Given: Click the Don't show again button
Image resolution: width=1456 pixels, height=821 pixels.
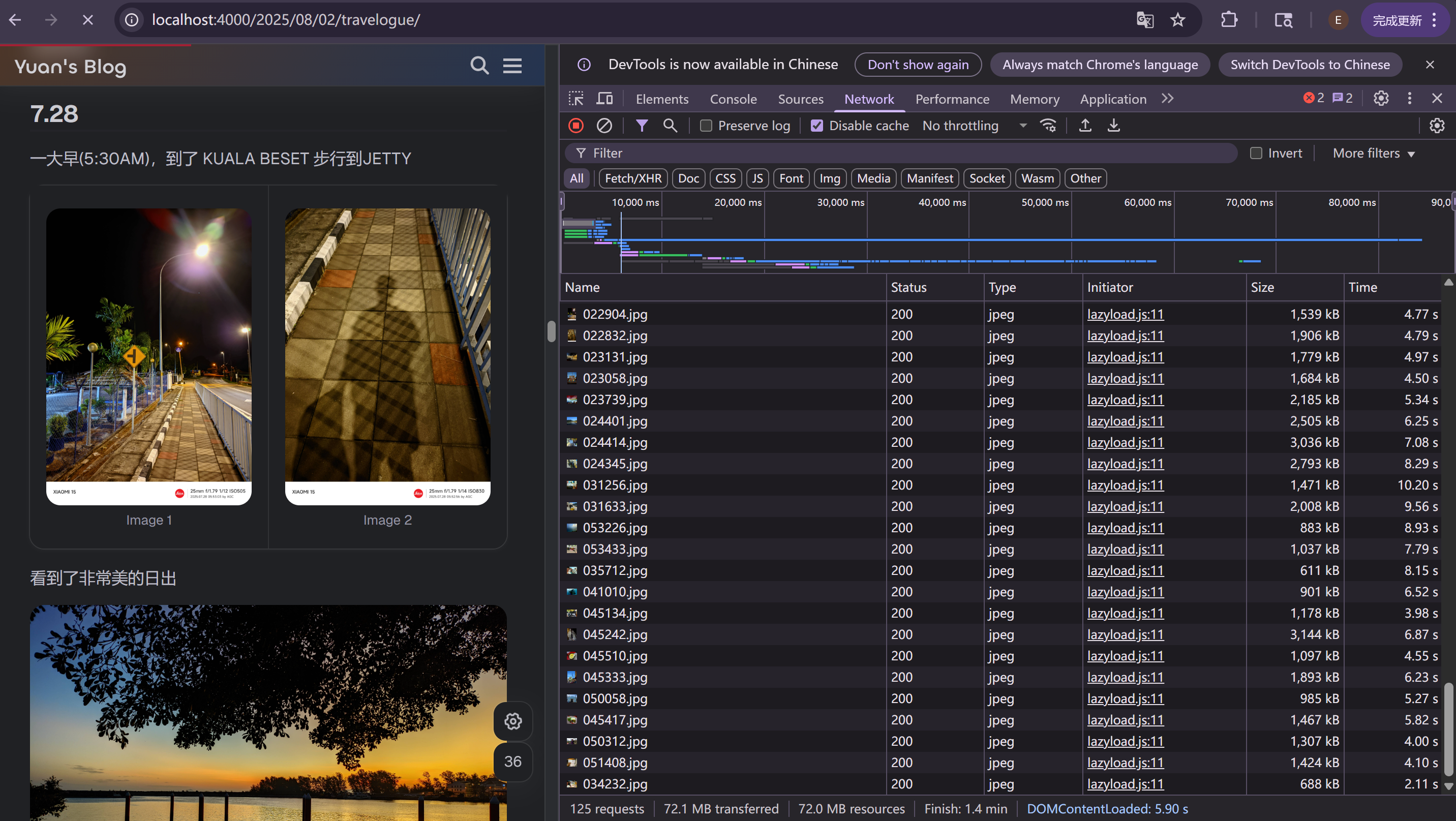Looking at the screenshot, I should (x=917, y=65).
